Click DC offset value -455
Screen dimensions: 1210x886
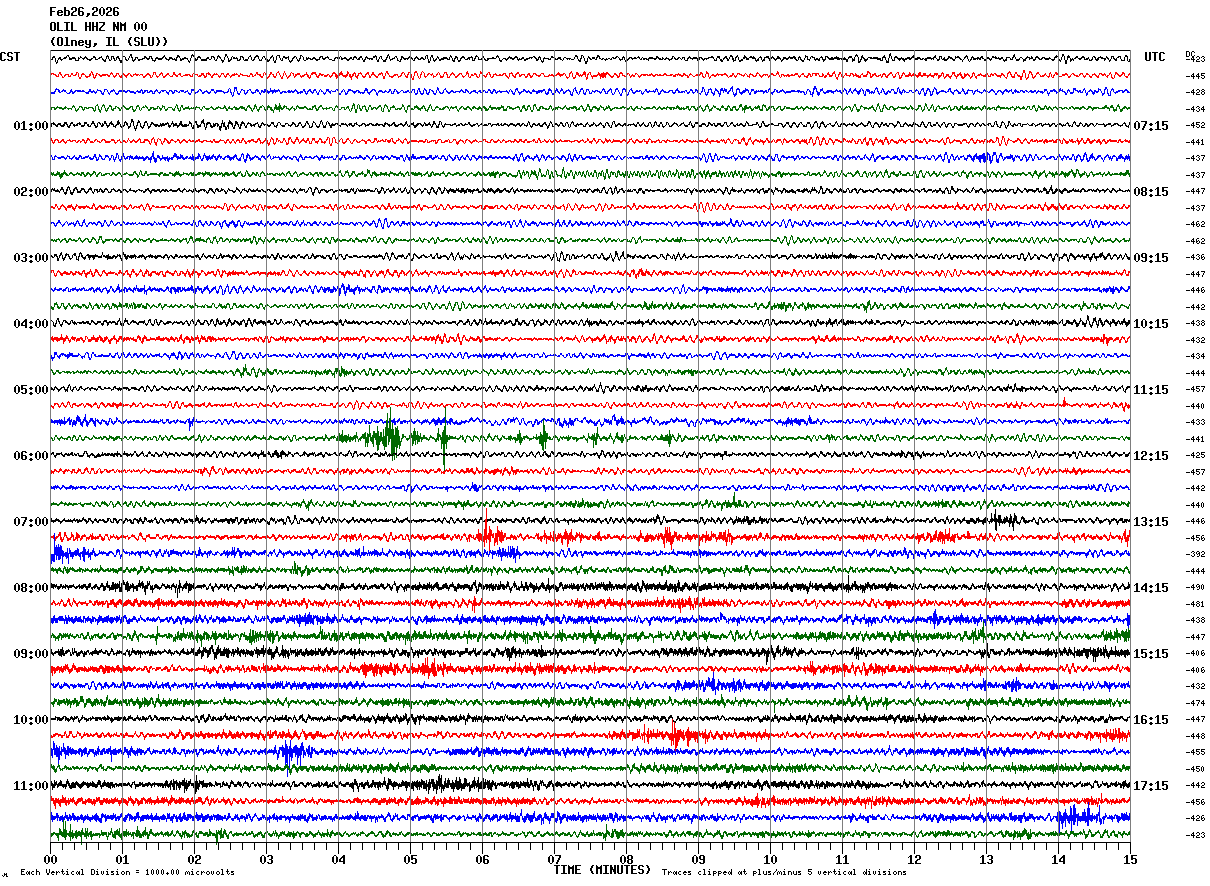pos(1195,752)
